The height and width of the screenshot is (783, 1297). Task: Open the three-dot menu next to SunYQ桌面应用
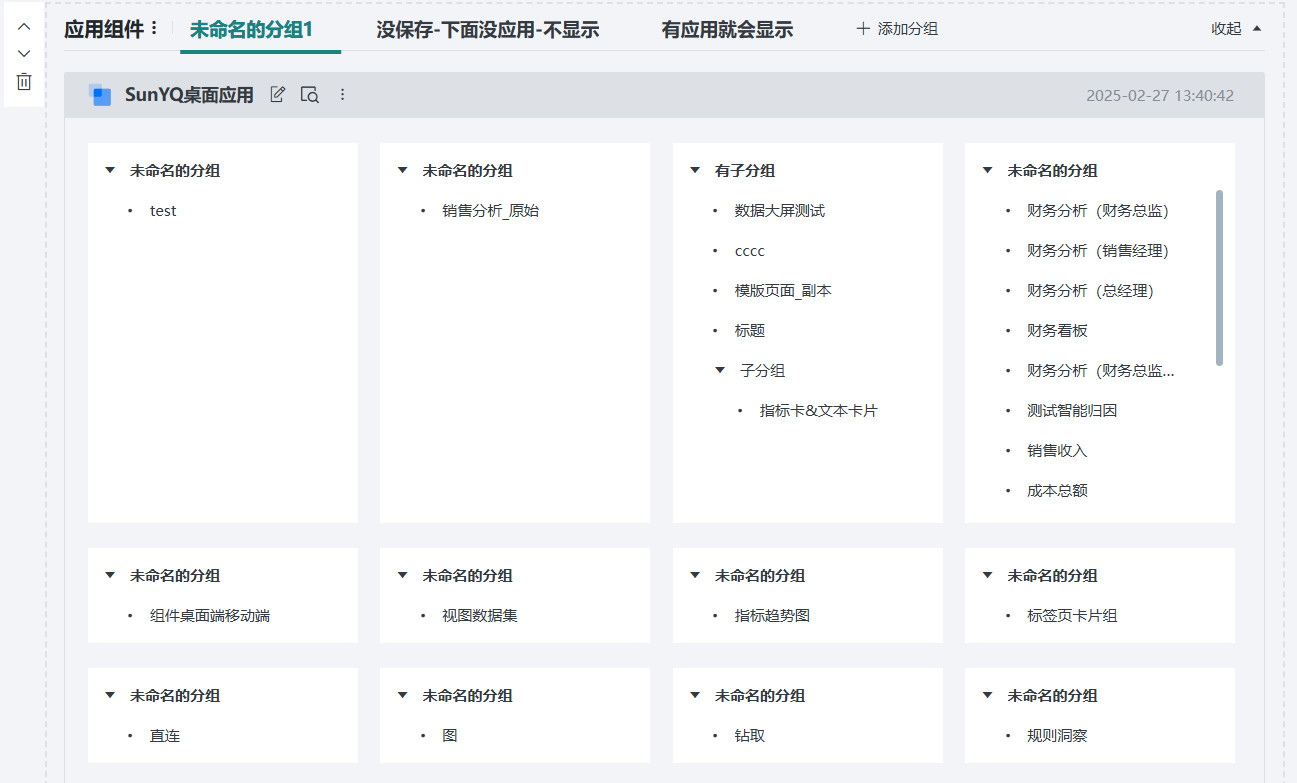pos(342,93)
